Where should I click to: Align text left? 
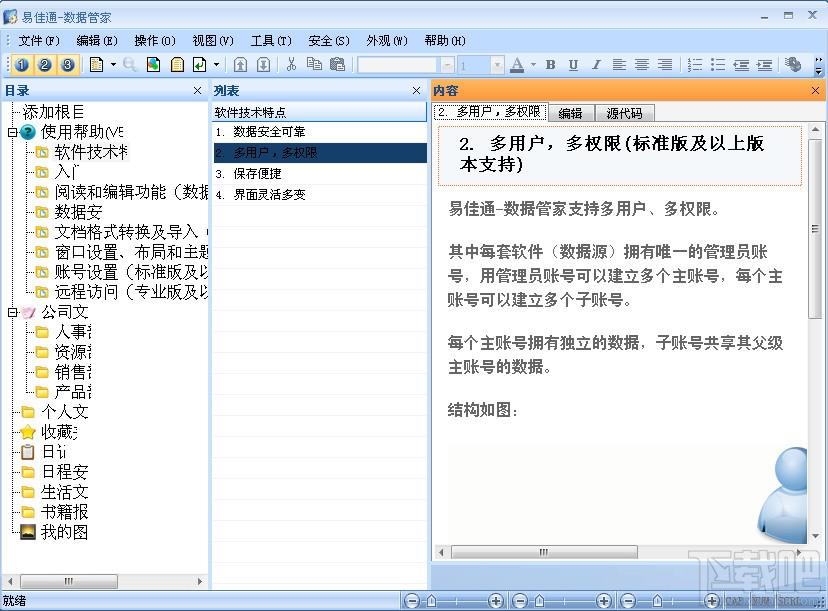pos(619,65)
